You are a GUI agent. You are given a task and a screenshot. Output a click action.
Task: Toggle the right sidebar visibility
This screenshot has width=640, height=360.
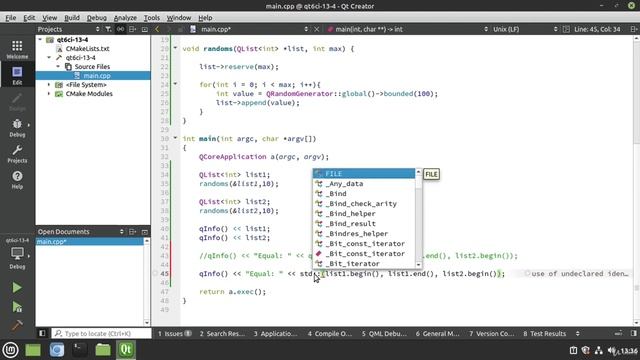point(633,333)
